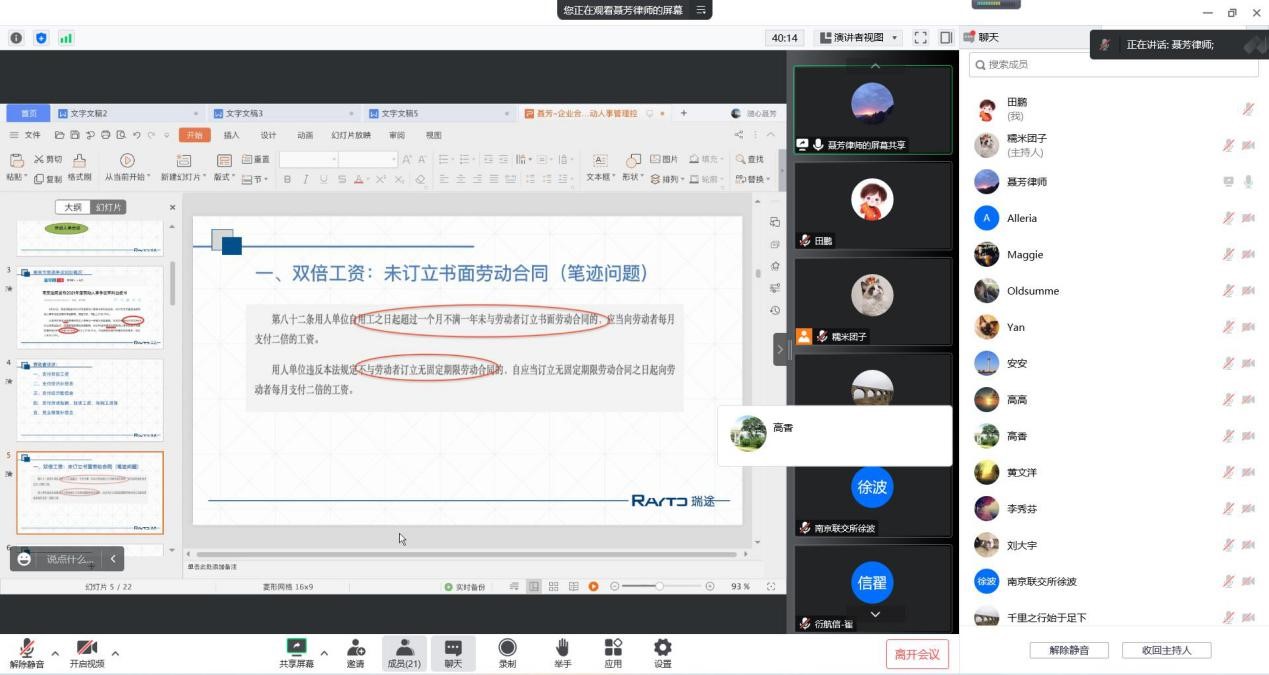Screen dimensions: 1269x675
Task: Click the emoji face next to 说点什么
Action: pyautogui.click(x=24, y=559)
